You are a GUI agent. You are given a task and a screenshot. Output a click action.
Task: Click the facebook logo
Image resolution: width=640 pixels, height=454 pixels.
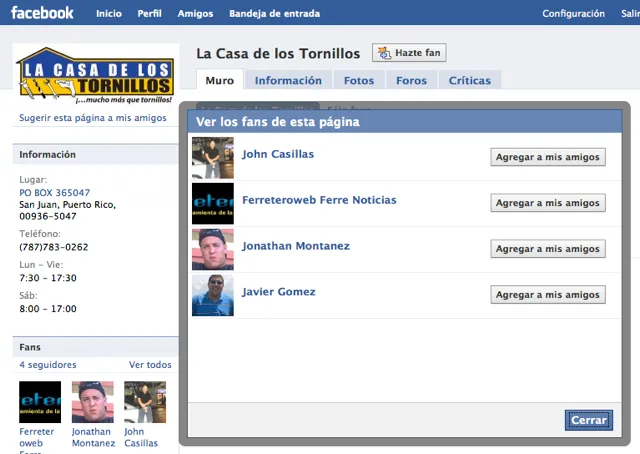click(x=42, y=13)
